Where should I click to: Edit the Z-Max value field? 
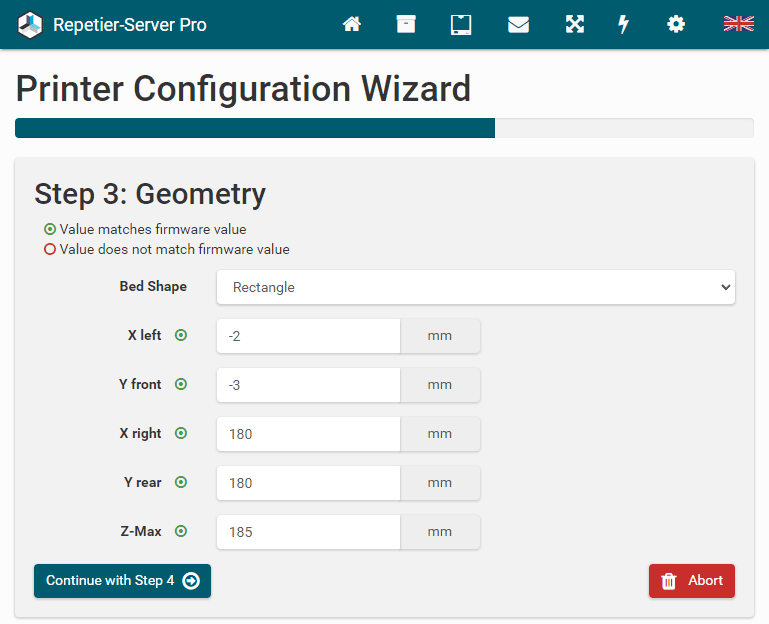pyautogui.click(x=308, y=532)
